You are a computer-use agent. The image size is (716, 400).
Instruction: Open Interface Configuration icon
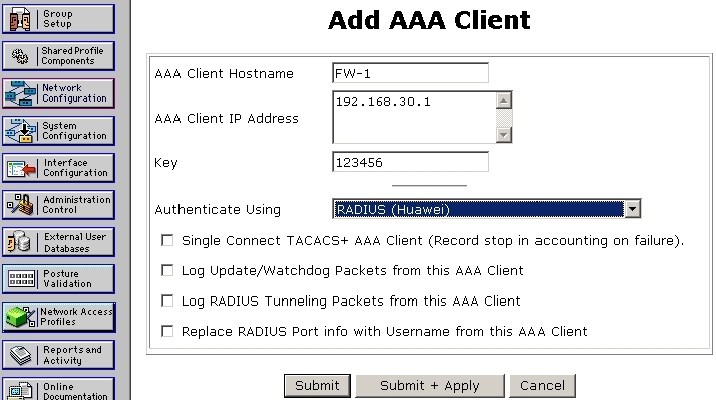pos(21,168)
